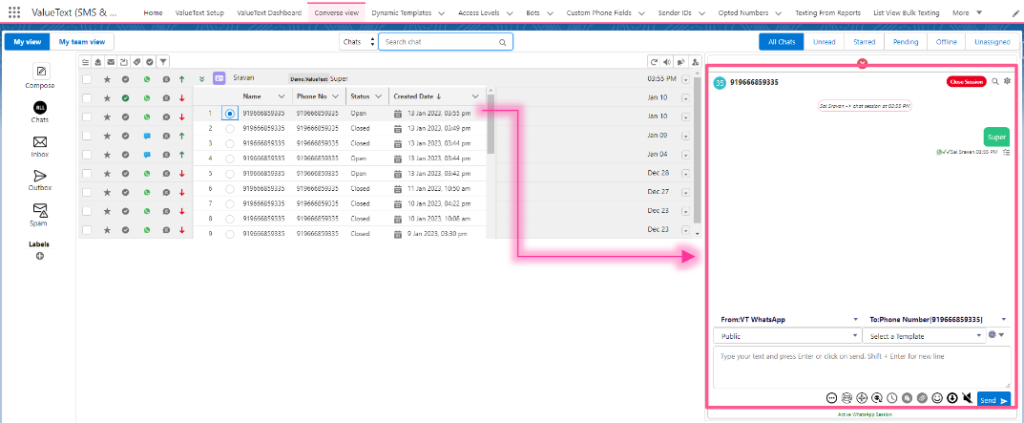Open the Outbox folder icon

(41, 176)
